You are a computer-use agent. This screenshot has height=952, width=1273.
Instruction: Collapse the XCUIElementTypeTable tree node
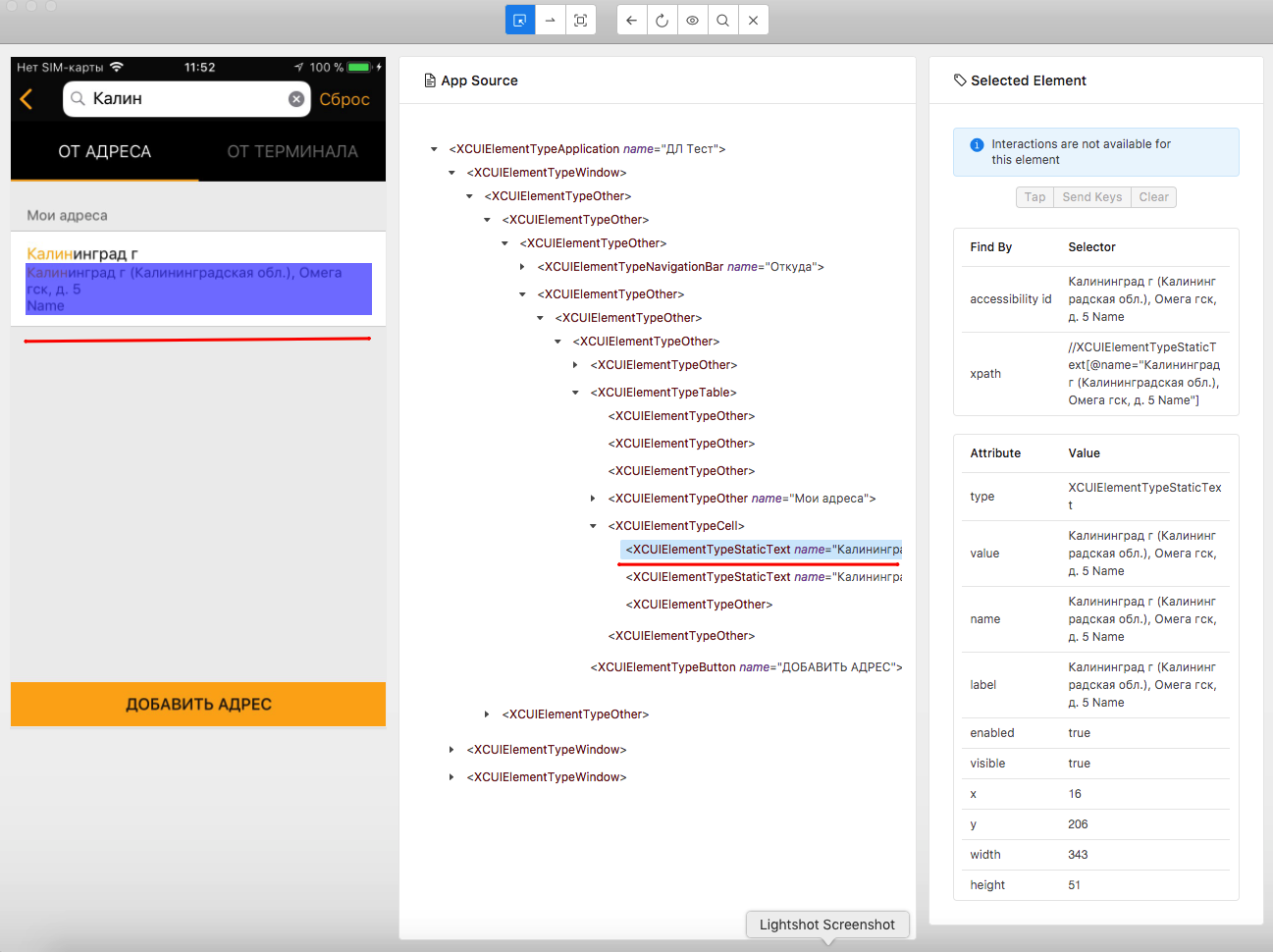574,392
